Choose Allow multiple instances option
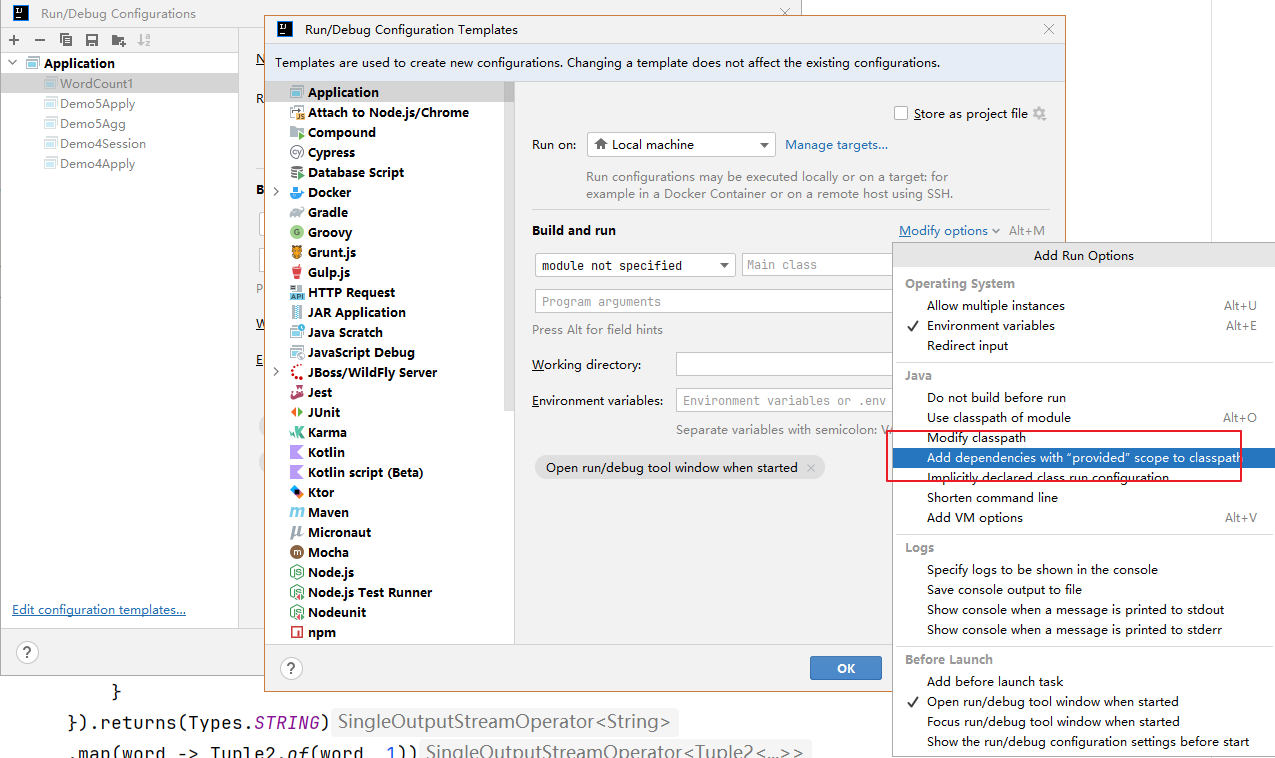 tap(1083, 306)
